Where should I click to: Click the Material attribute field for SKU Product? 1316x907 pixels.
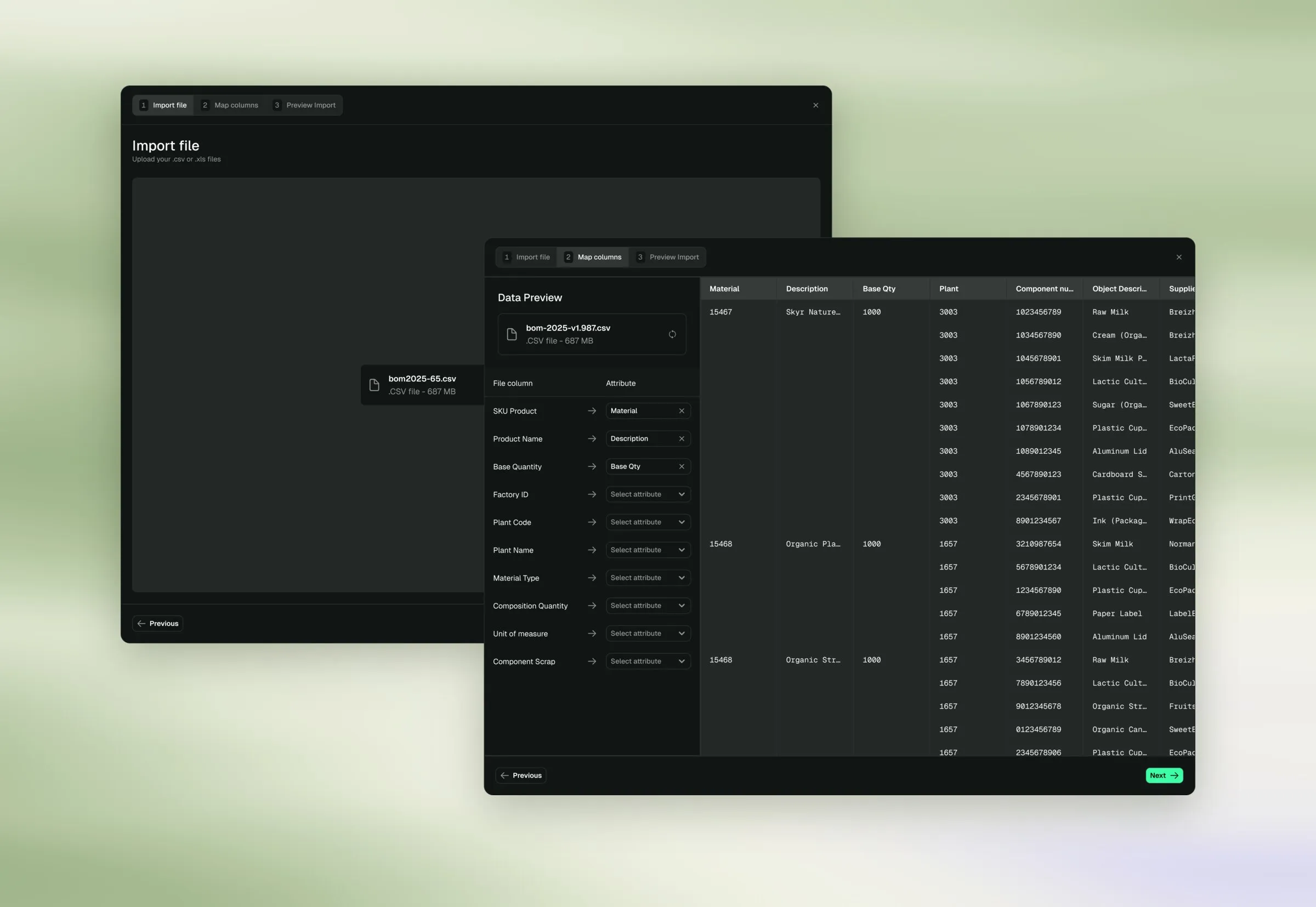coord(648,411)
